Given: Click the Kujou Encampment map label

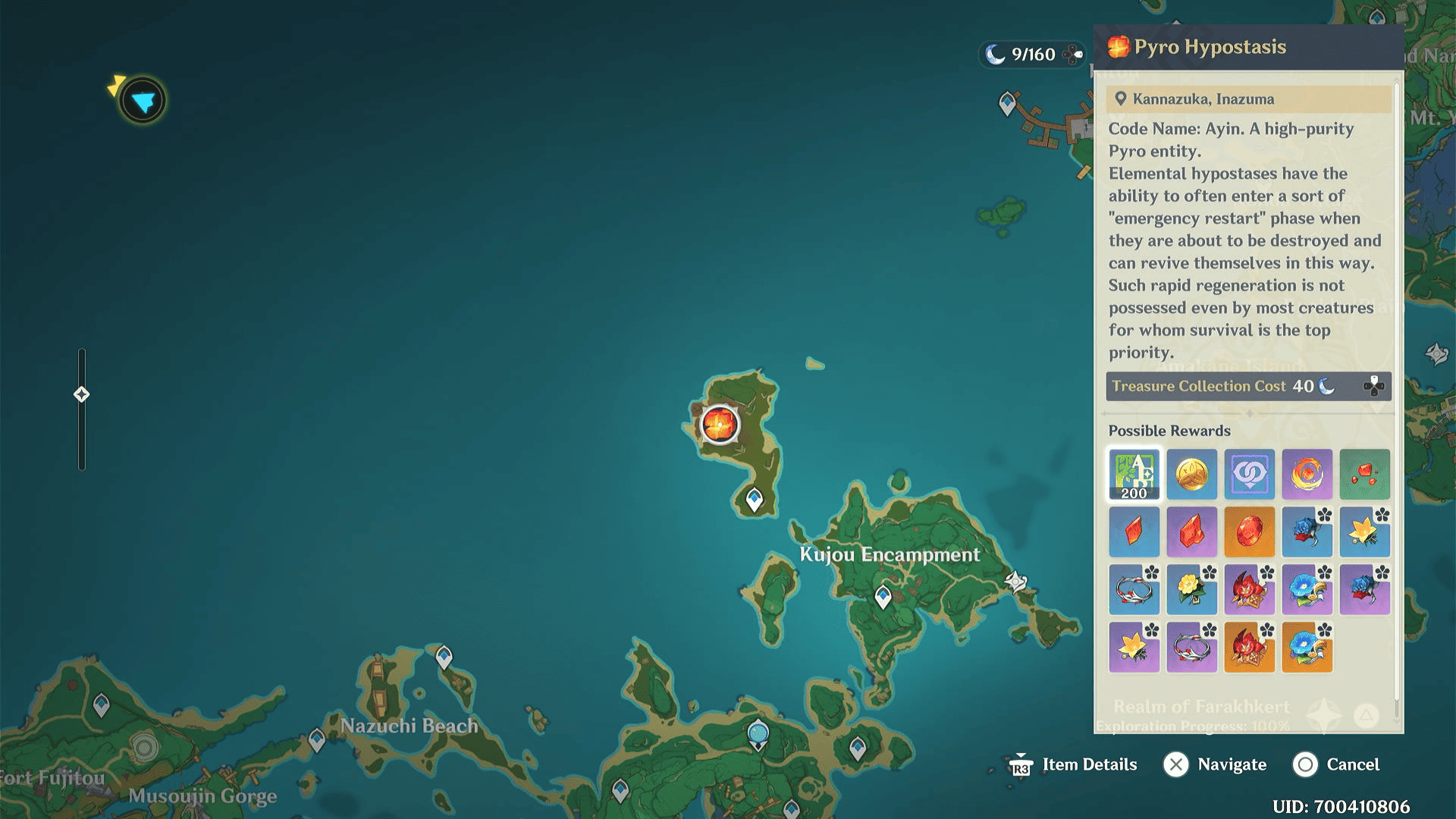Looking at the screenshot, I should click(890, 555).
